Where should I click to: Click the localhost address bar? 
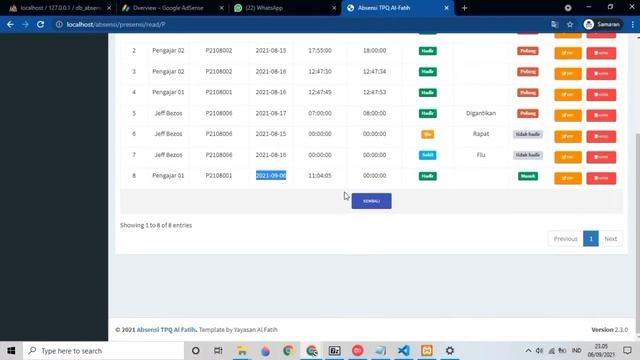point(302,24)
